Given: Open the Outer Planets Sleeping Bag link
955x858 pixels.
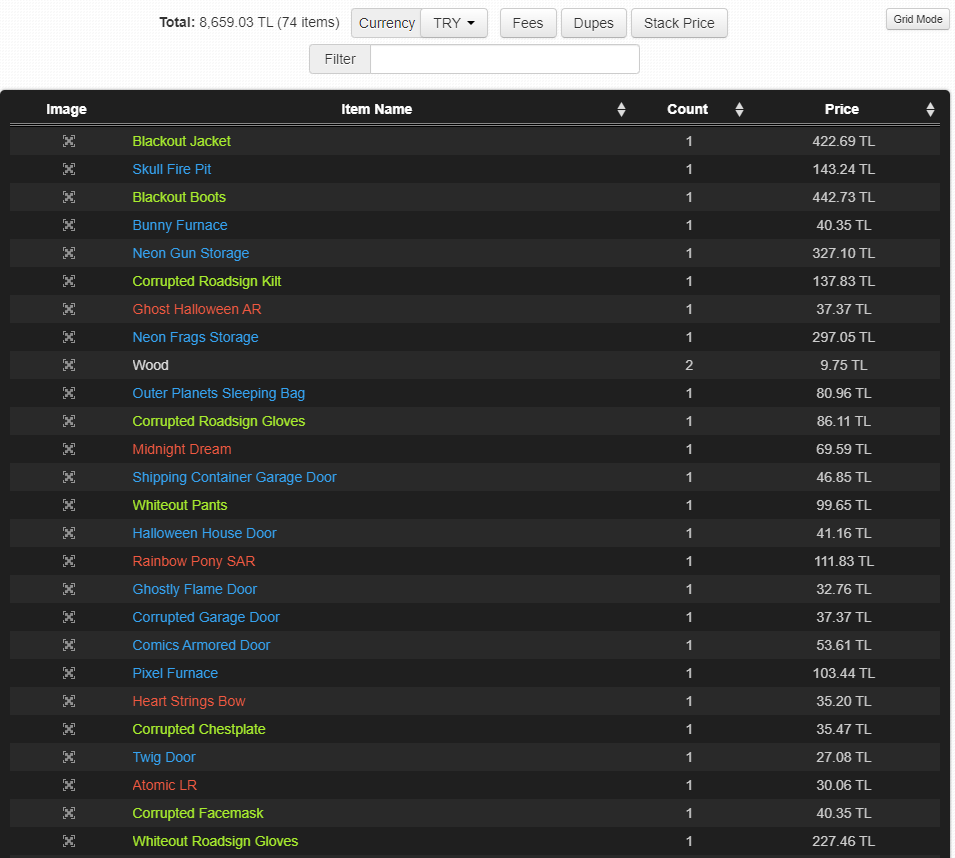Looking at the screenshot, I should (x=219, y=393).
